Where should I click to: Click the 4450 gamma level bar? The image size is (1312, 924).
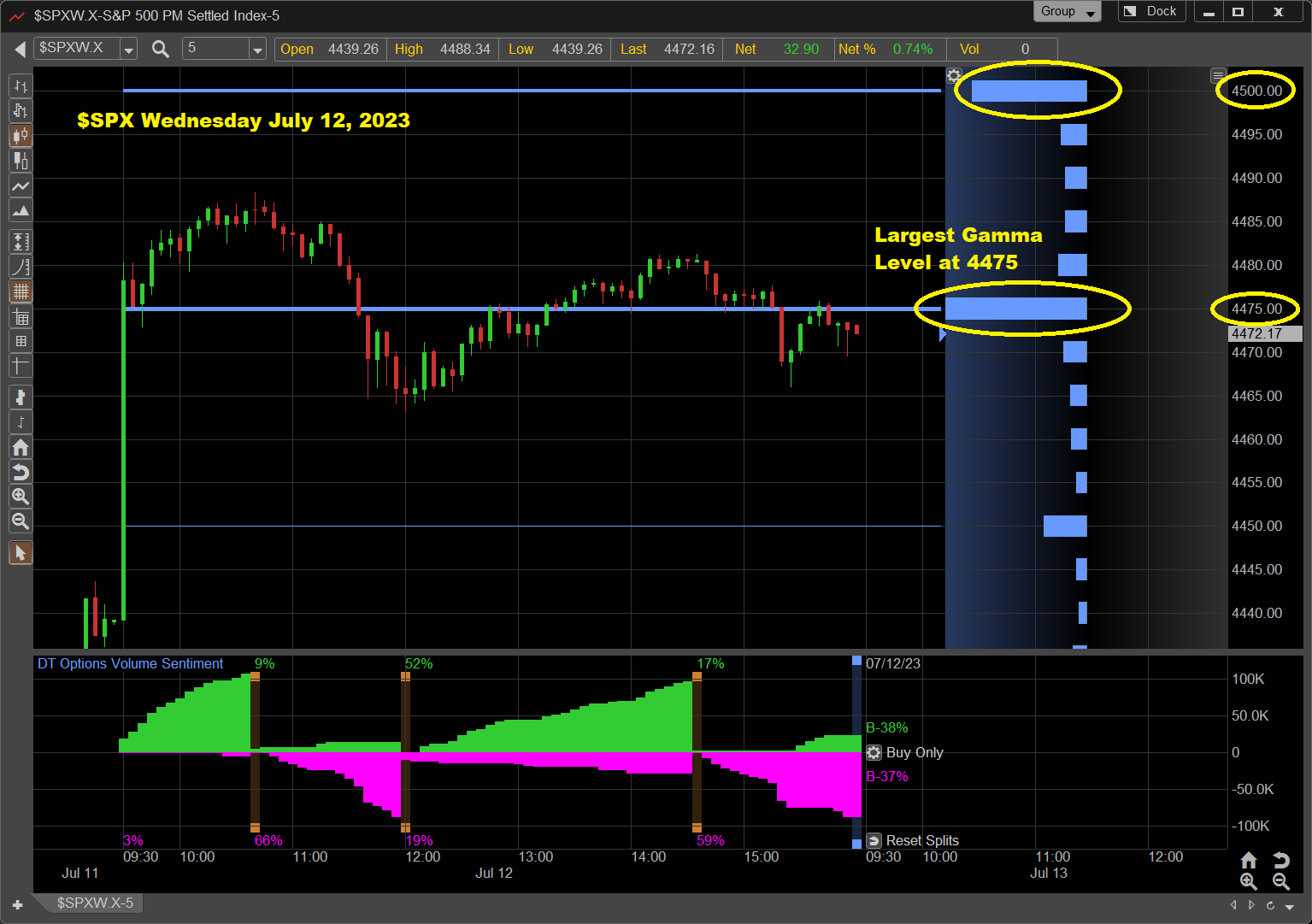tap(1065, 526)
